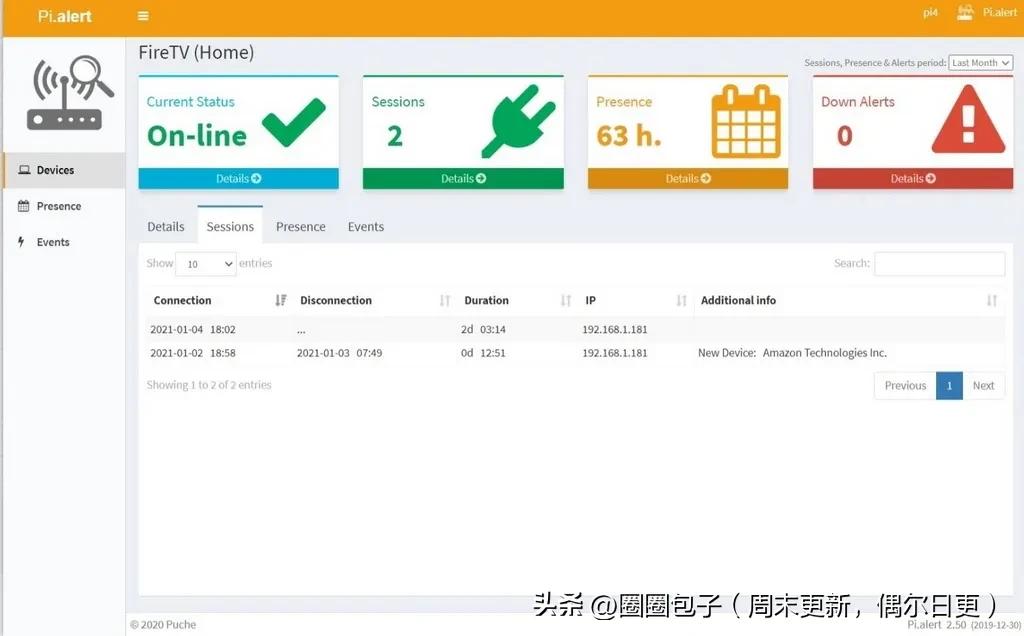Select the connection 2021-01-02 18:58 cell
1024x636 pixels.
pyautogui.click(x=193, y=353)
